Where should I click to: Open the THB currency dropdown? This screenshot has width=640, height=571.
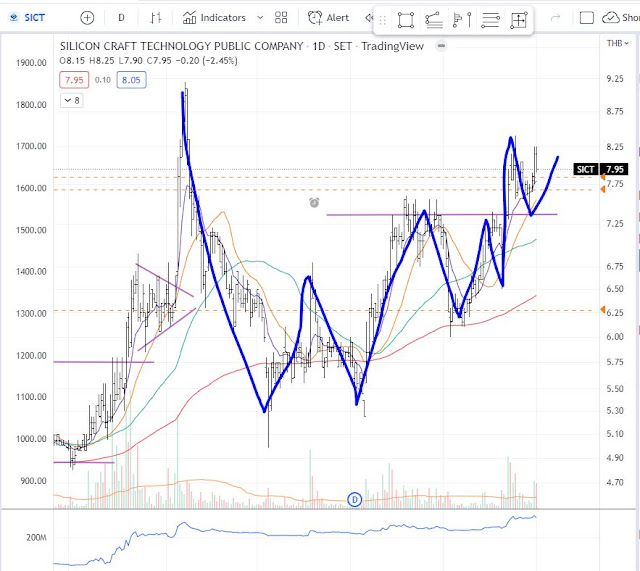click(x=617, y=43)
